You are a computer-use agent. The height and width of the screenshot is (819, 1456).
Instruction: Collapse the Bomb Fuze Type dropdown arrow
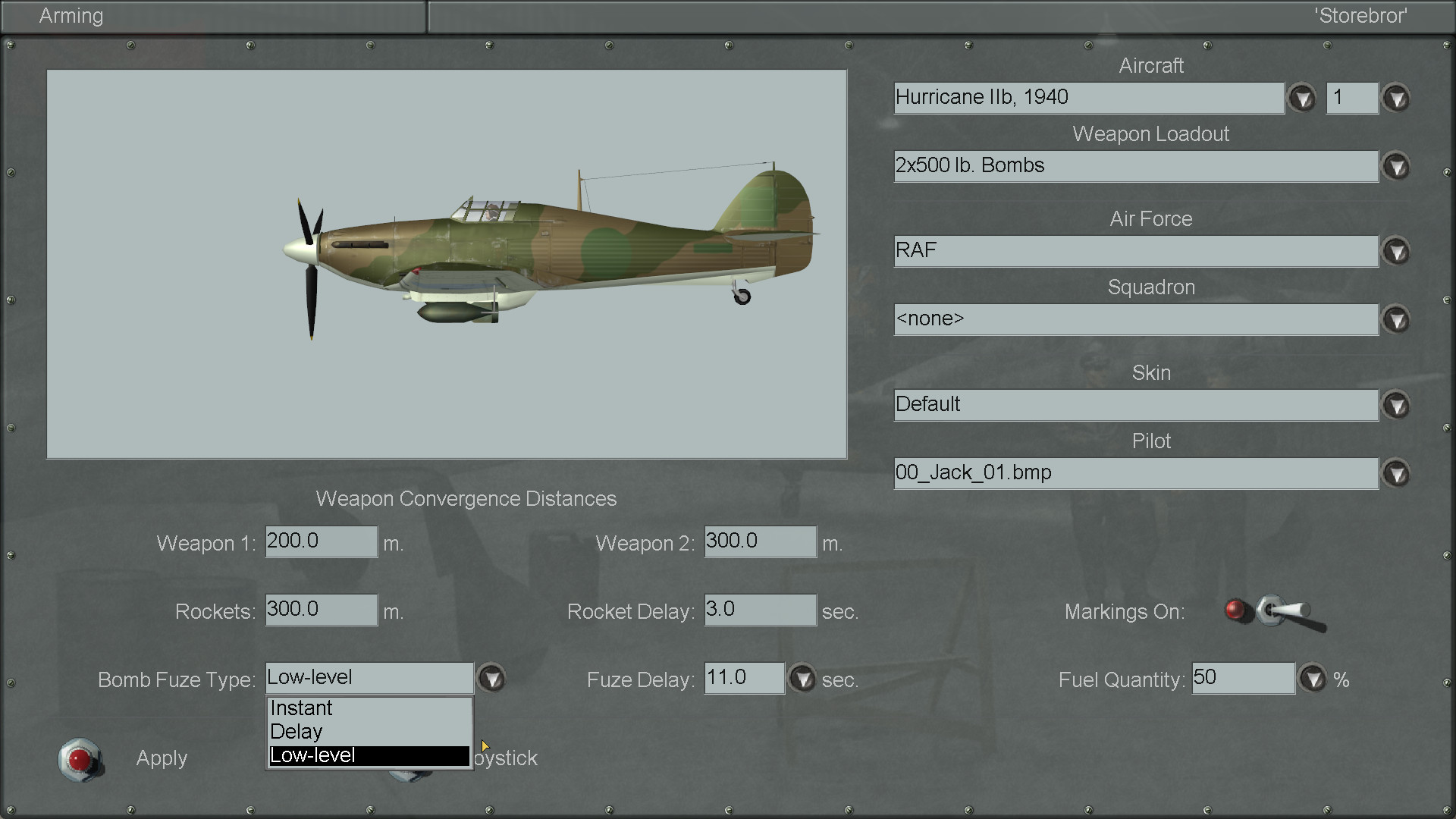tap(491, 678)
